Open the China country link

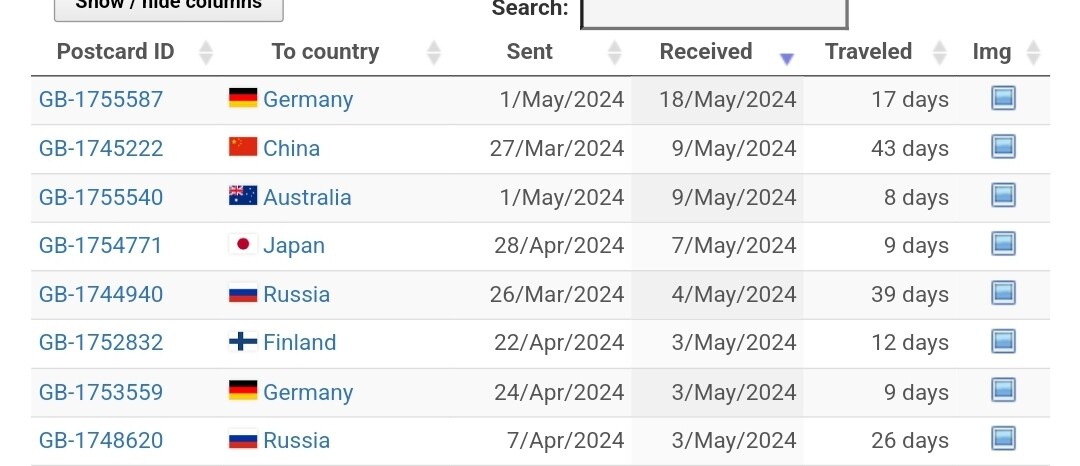[291, 149]
